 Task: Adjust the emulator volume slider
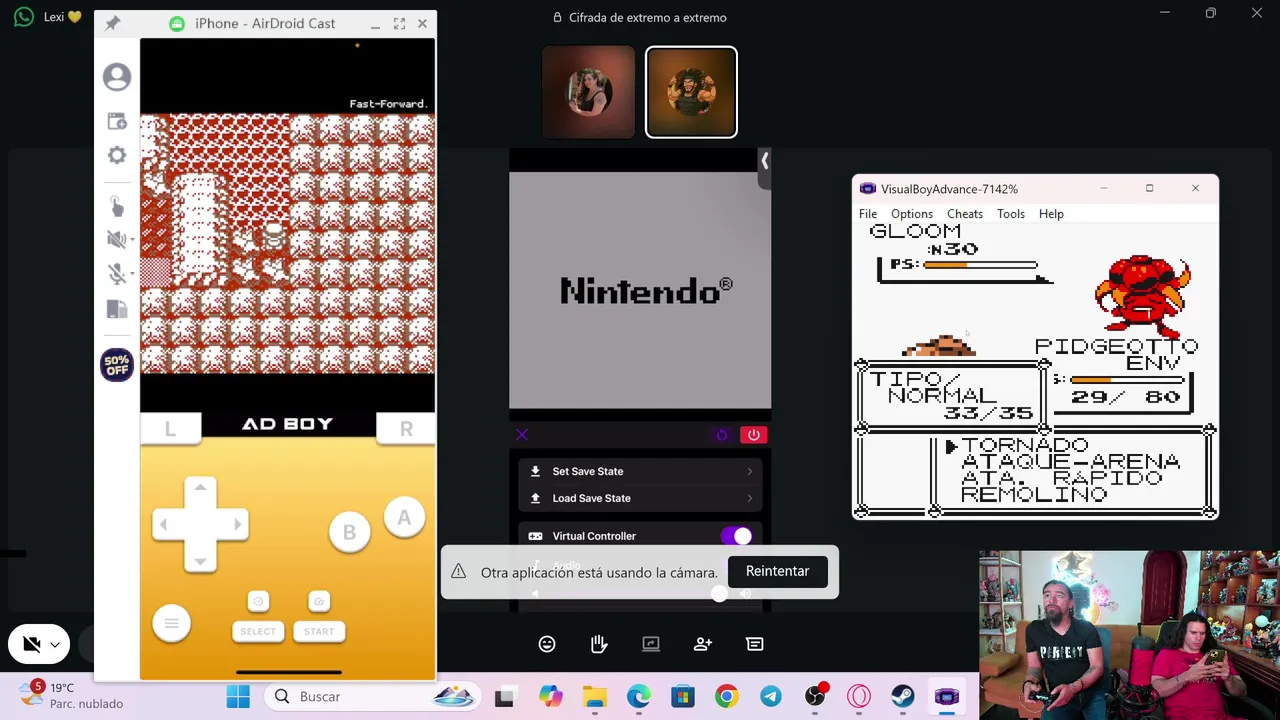719,594
